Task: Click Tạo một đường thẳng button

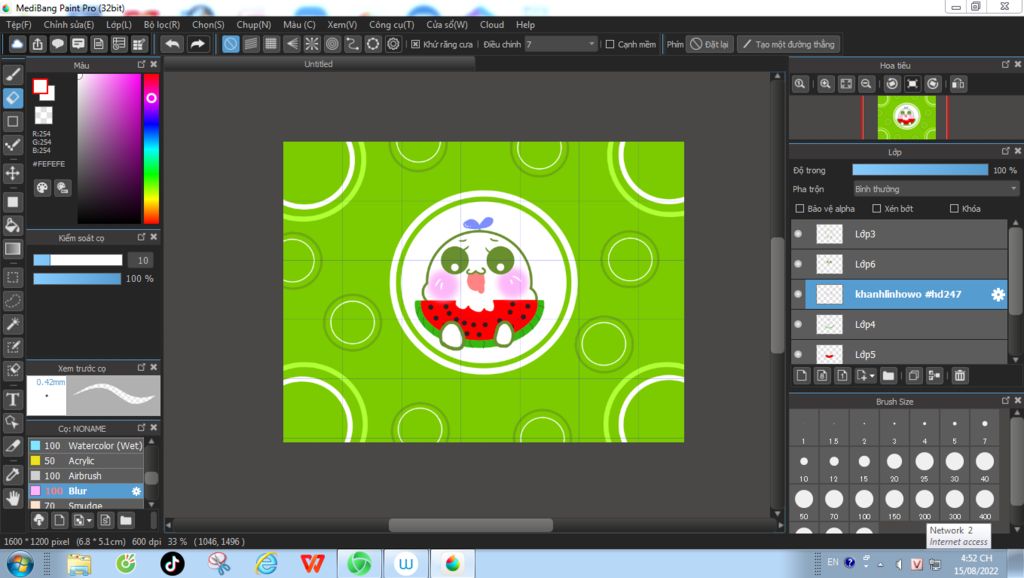Action: pyautogui.click(x=789, y=44)
